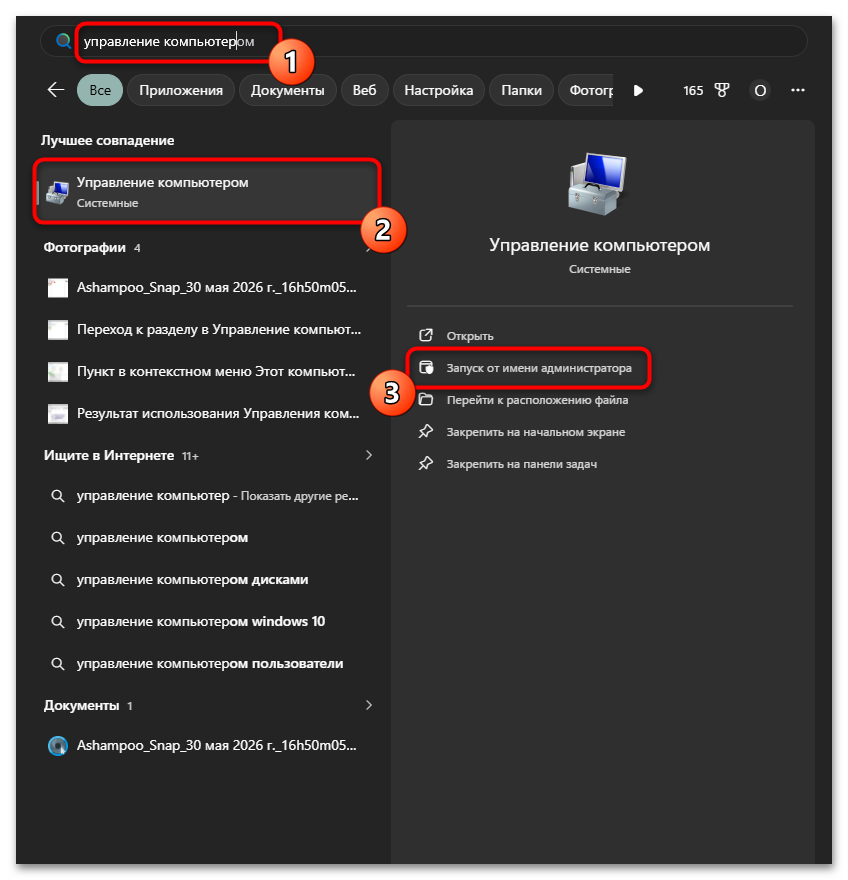Image resolution: width=848 pixels, height=880 pixels.
Task: Open the 'Управление компьютером' best match result
Action: (207, 192)
